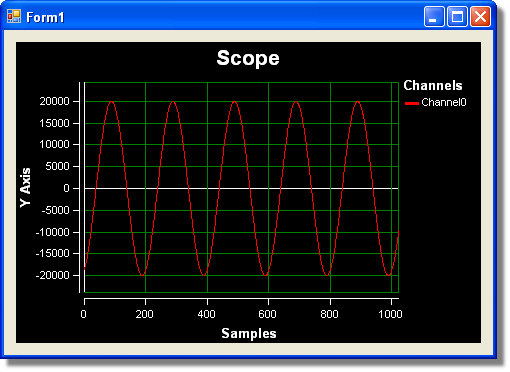Click the Scope chart title

click(x=248, y=58)
